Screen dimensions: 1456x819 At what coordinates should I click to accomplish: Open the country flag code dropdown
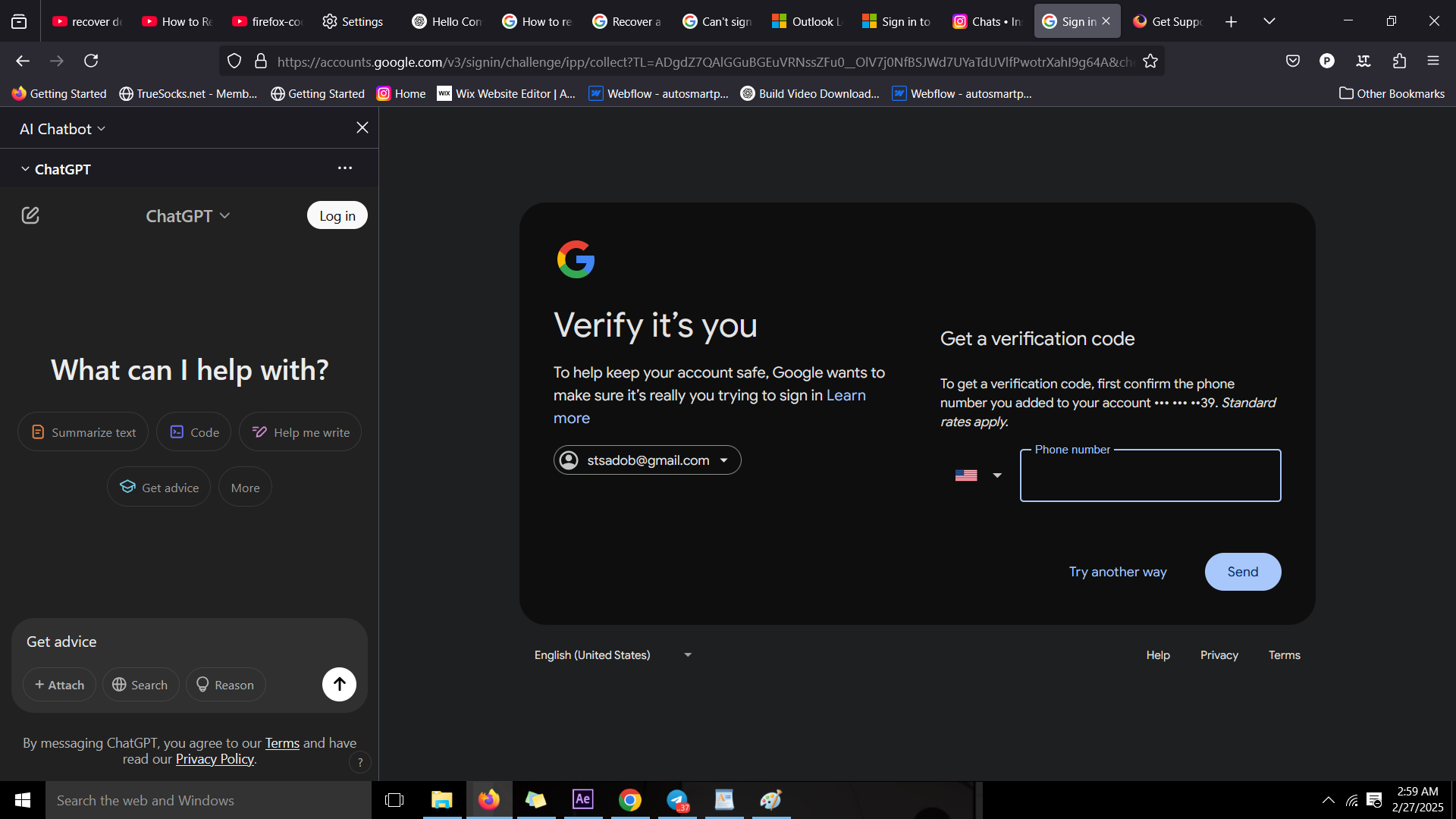pos(978,475)
